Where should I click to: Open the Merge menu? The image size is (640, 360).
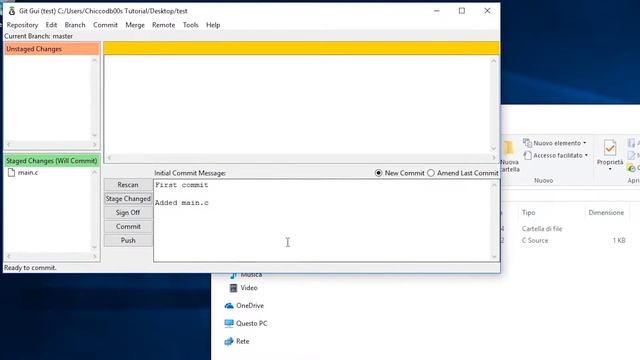(x=135, y=25)
